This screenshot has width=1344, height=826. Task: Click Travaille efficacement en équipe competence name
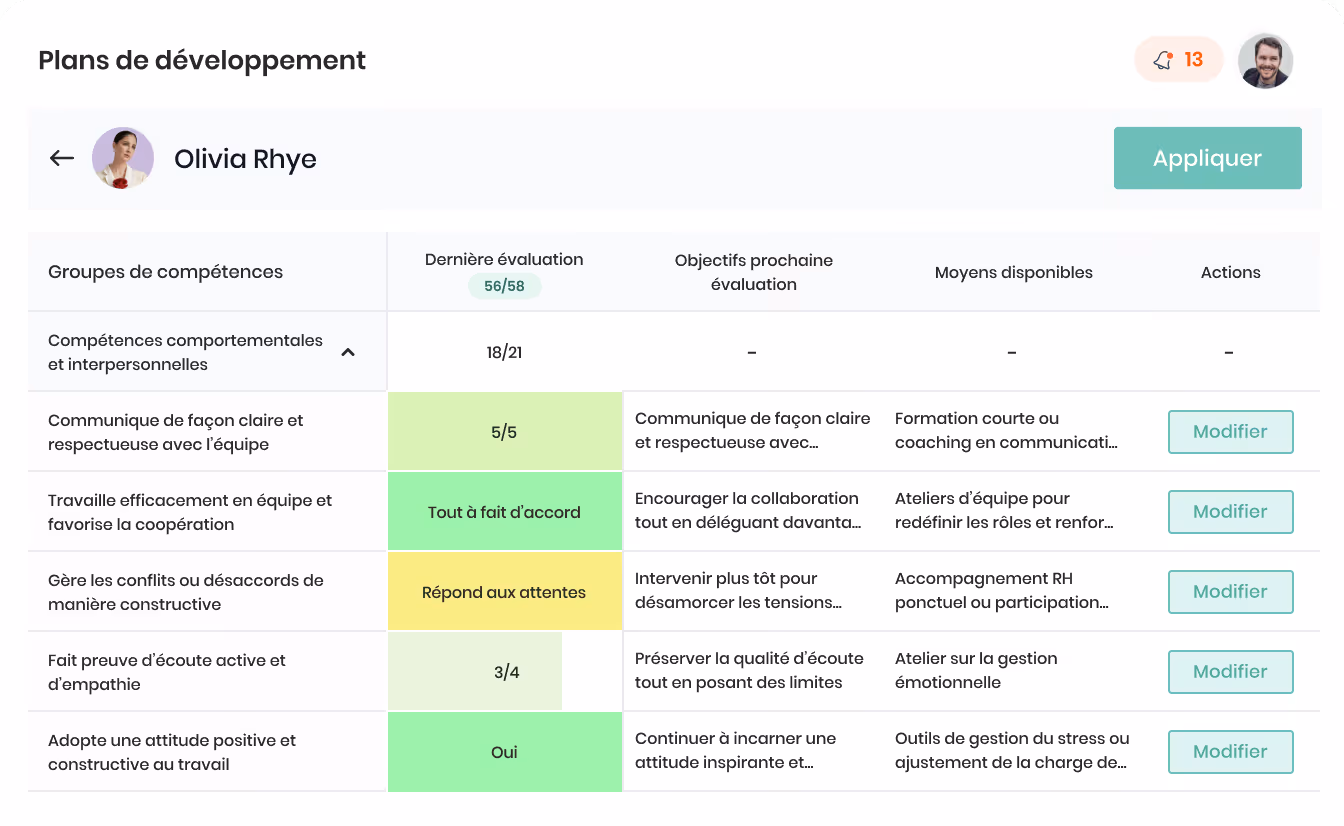click(x=190, y=512)
